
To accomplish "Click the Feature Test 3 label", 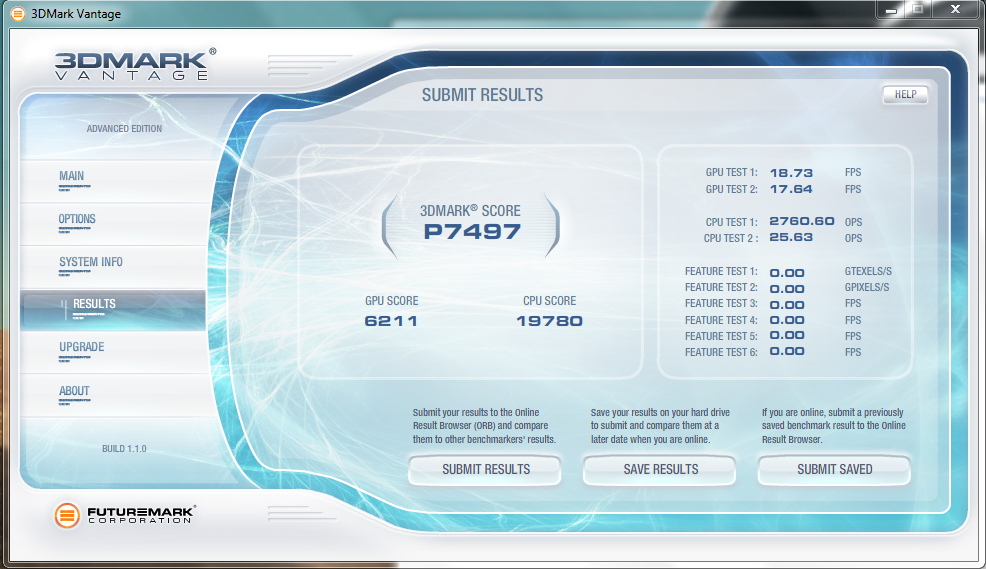I will pos(721,304).
